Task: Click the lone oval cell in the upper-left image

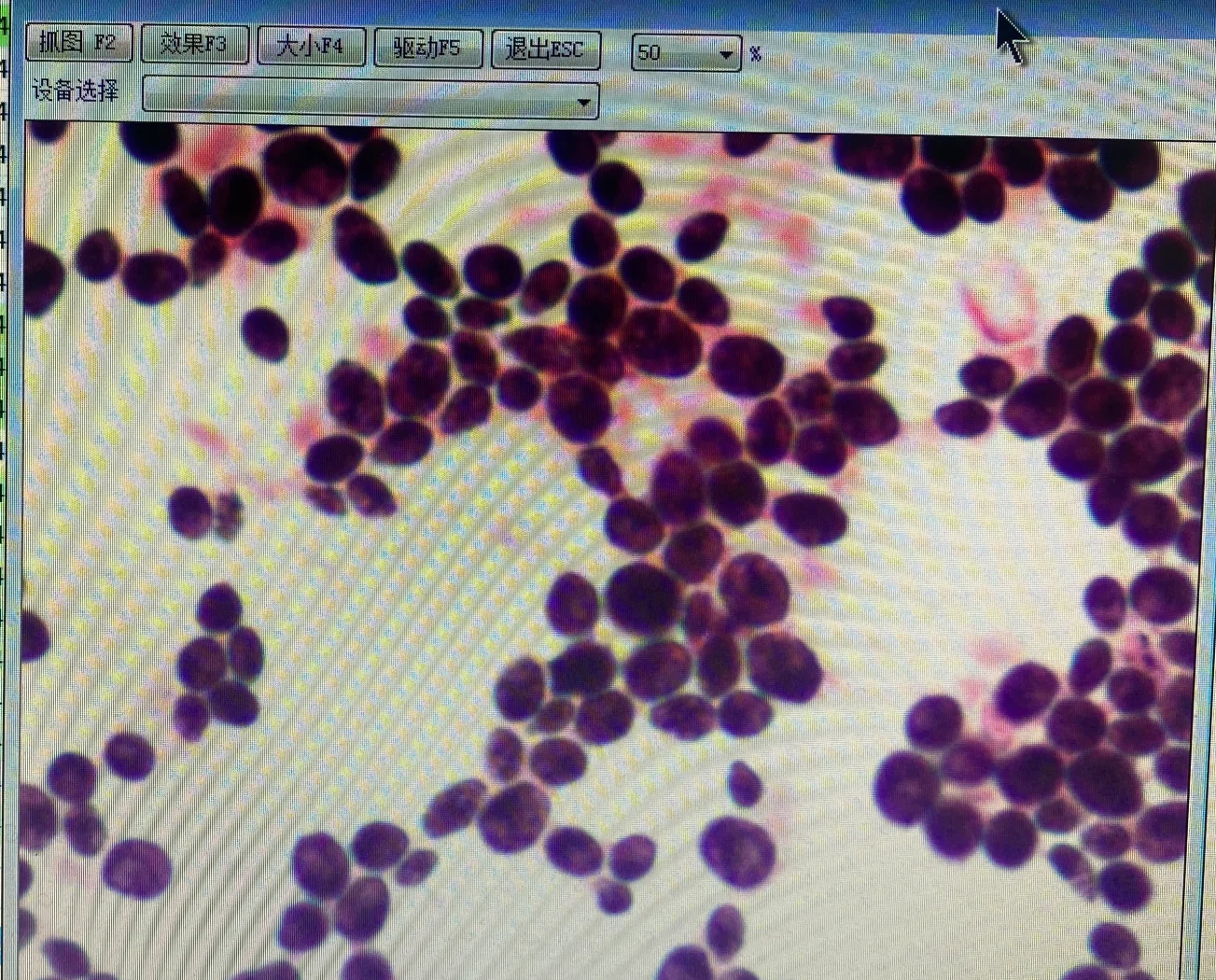Action: 266,333
